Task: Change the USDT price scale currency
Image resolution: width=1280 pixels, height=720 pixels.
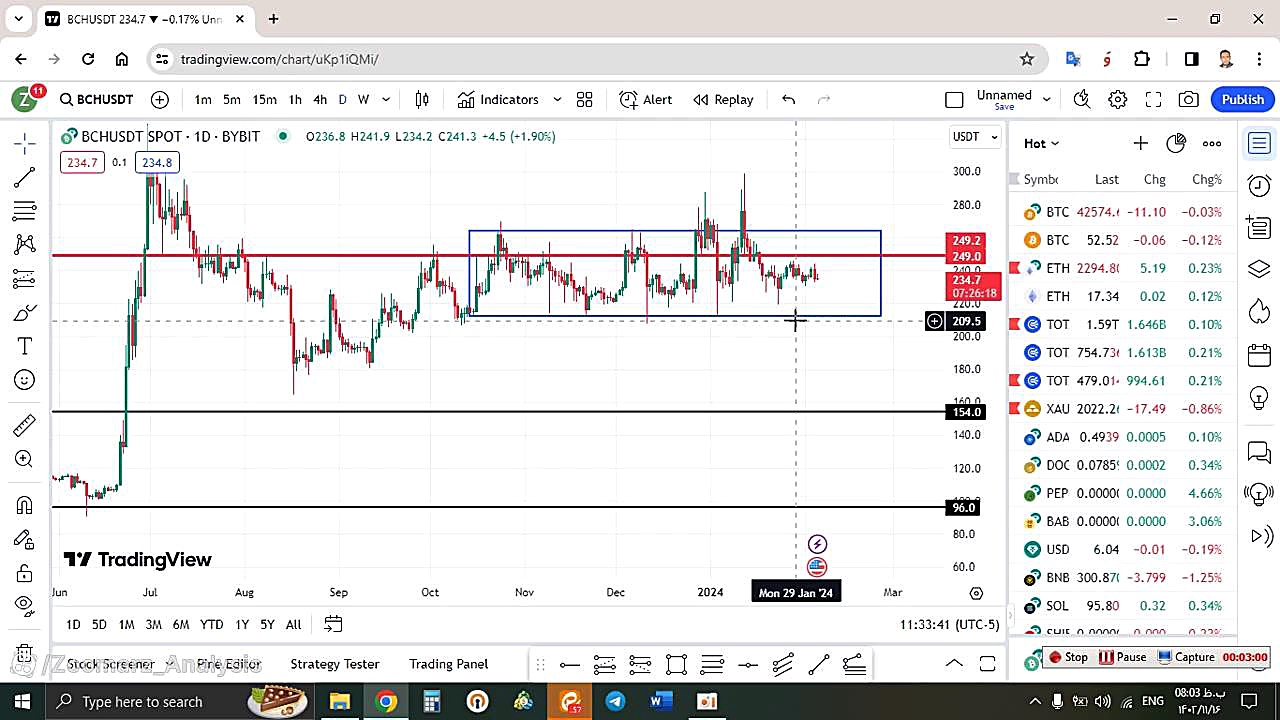Action: (x=975, y=137)
